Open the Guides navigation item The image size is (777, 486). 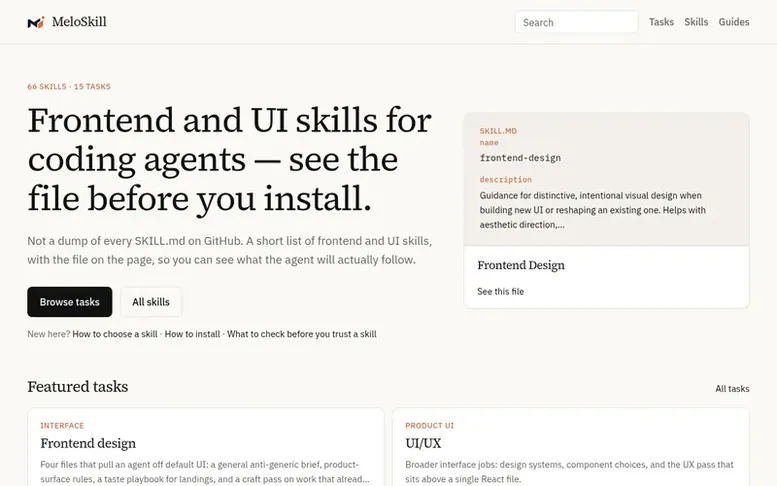click(x=734, y=22)
